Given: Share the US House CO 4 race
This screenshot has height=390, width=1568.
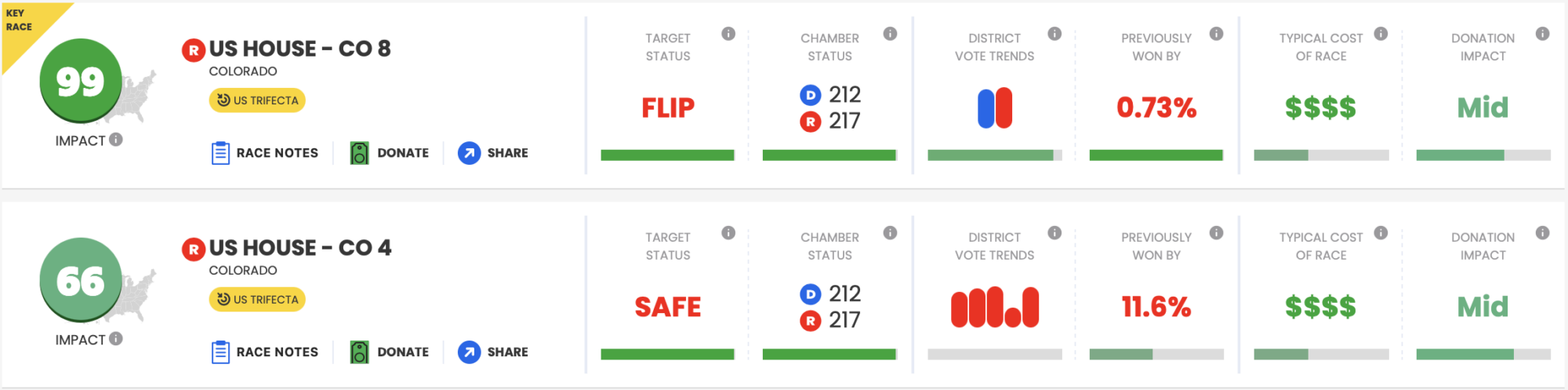Looking at the screenshot, I should [x=493, y=352].
